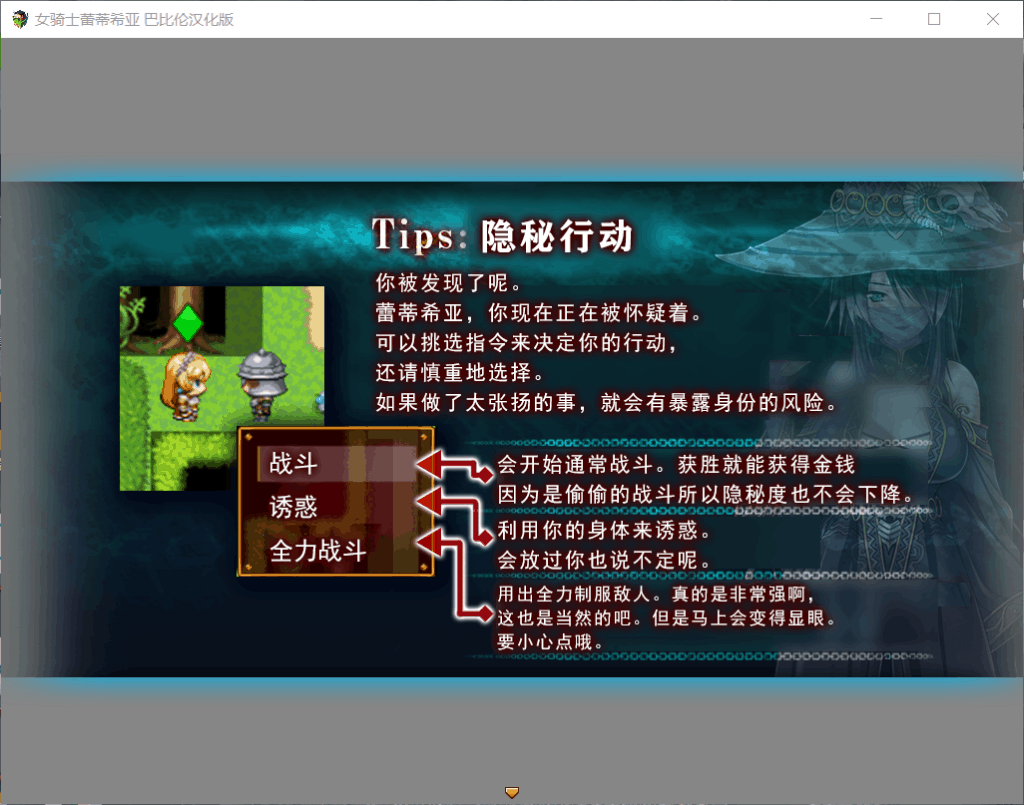
Task: Click the Tips: 隐秘行动 heading
Action: click(502, 236)
